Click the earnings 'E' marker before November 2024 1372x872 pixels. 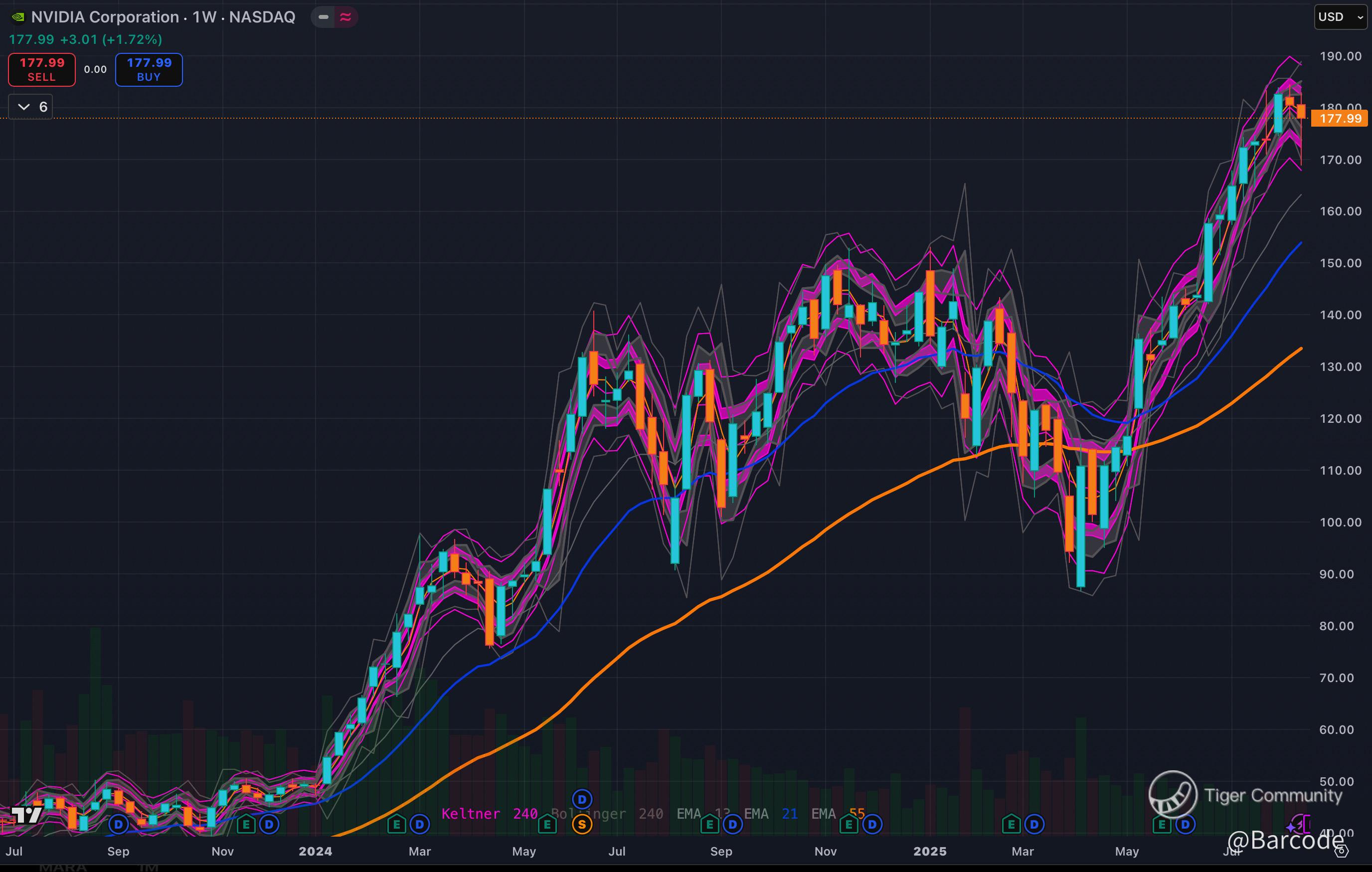[849, 824]
